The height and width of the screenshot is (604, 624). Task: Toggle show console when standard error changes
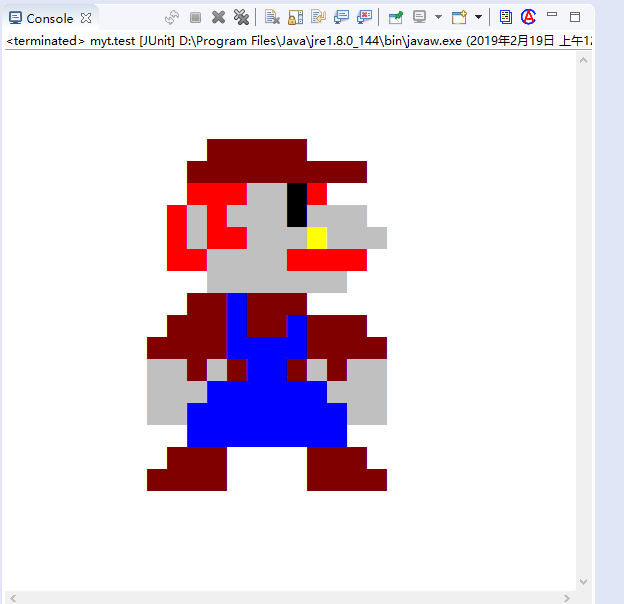point(364,17)
